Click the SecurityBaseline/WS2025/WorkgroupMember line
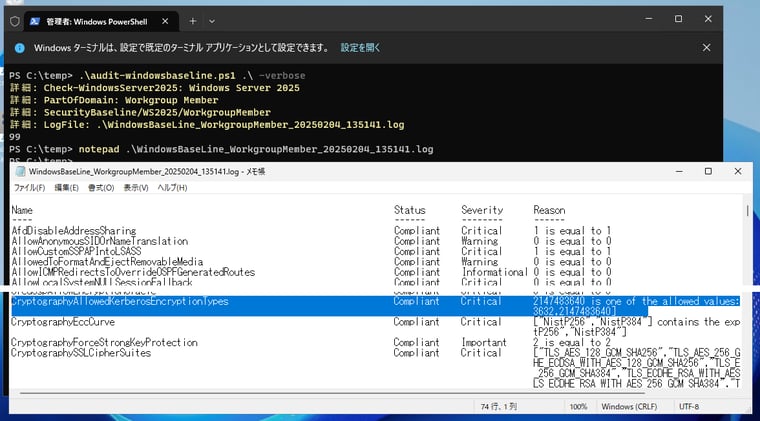The image size is (760, 421). click(140, 112)
